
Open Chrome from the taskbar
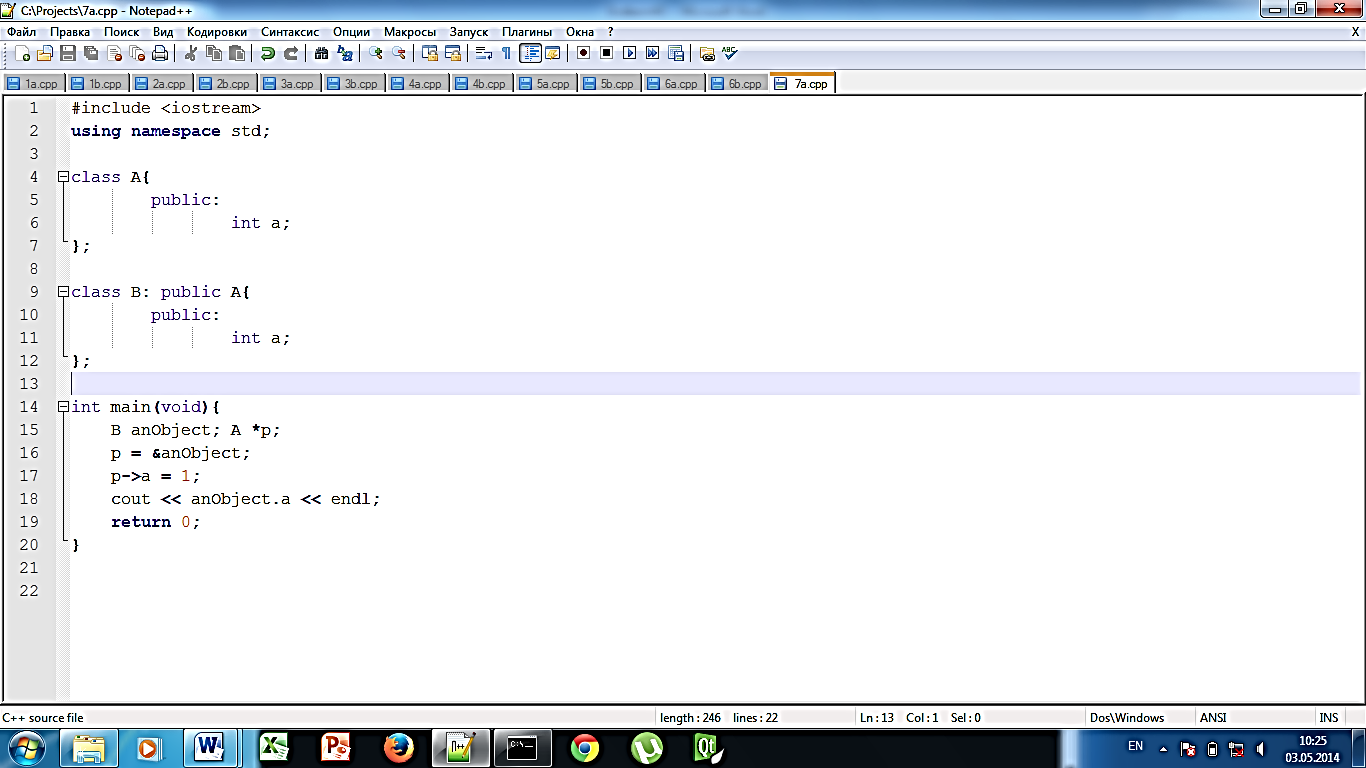point(585,748)
